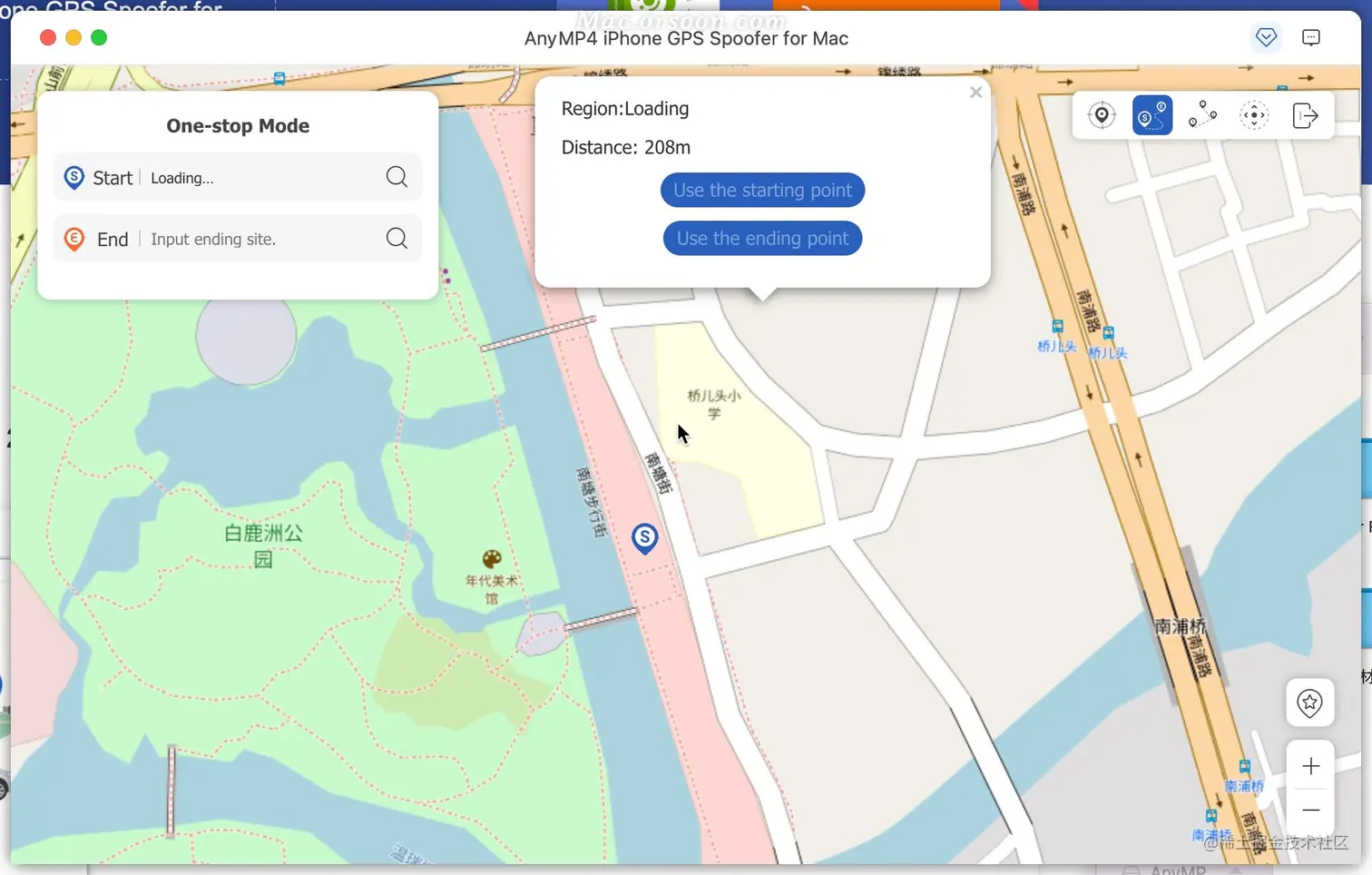1372x875 pixels.
Task: Open the purchase diamond icon in title bar
Action: [x=1266, y=37]
